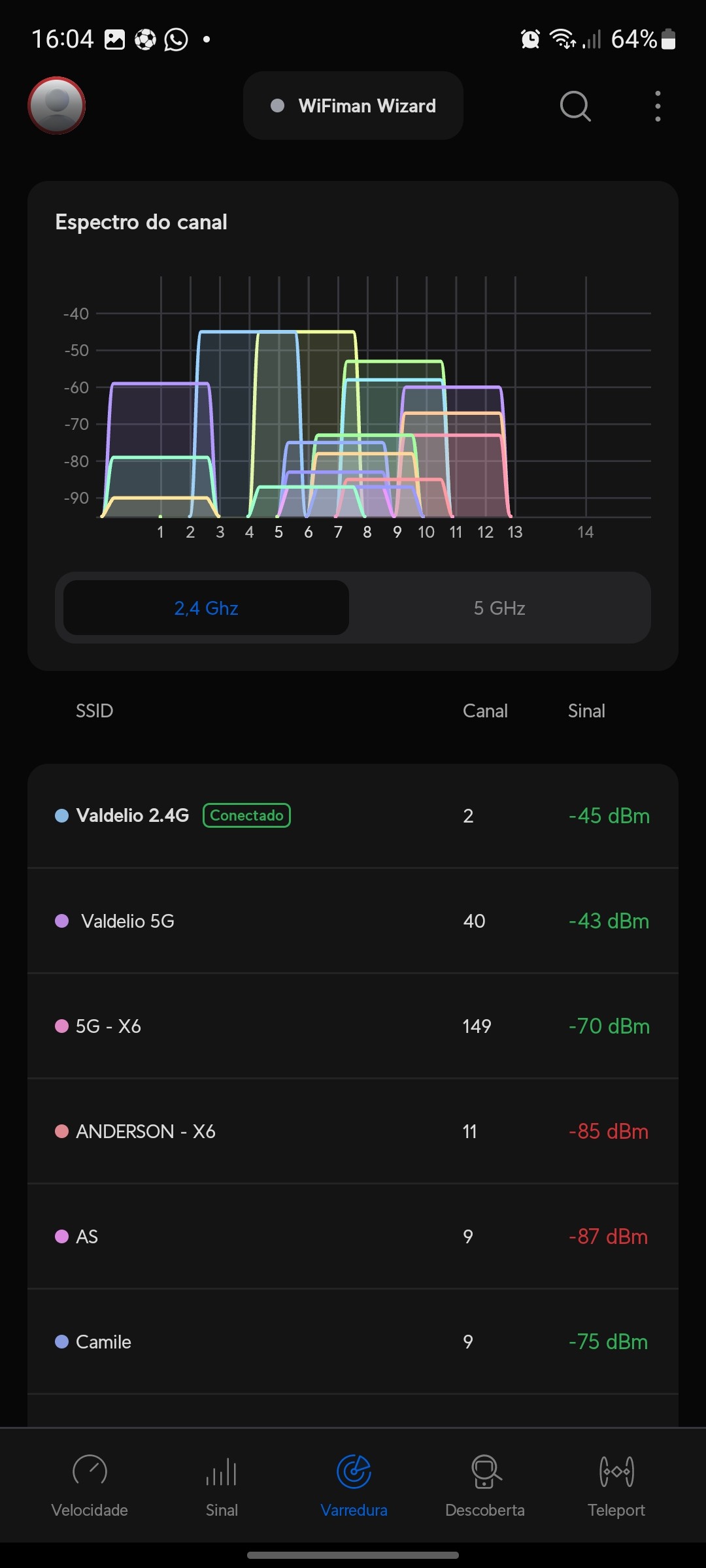The height and width of the screenshot is (1568, 706).
Task: Open ANDERSON - X6 network details
Action: click(353, 1132)
